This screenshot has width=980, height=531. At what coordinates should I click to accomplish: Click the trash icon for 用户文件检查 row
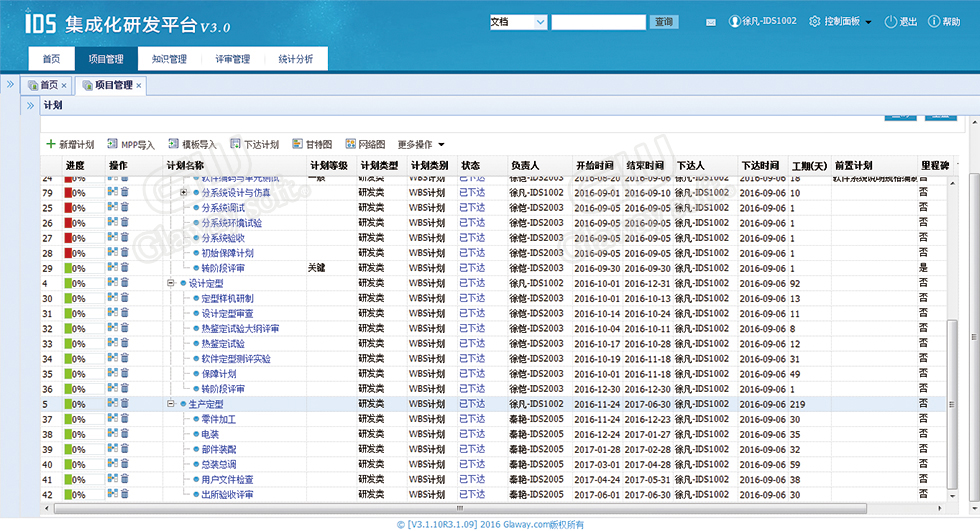(124, 479)
